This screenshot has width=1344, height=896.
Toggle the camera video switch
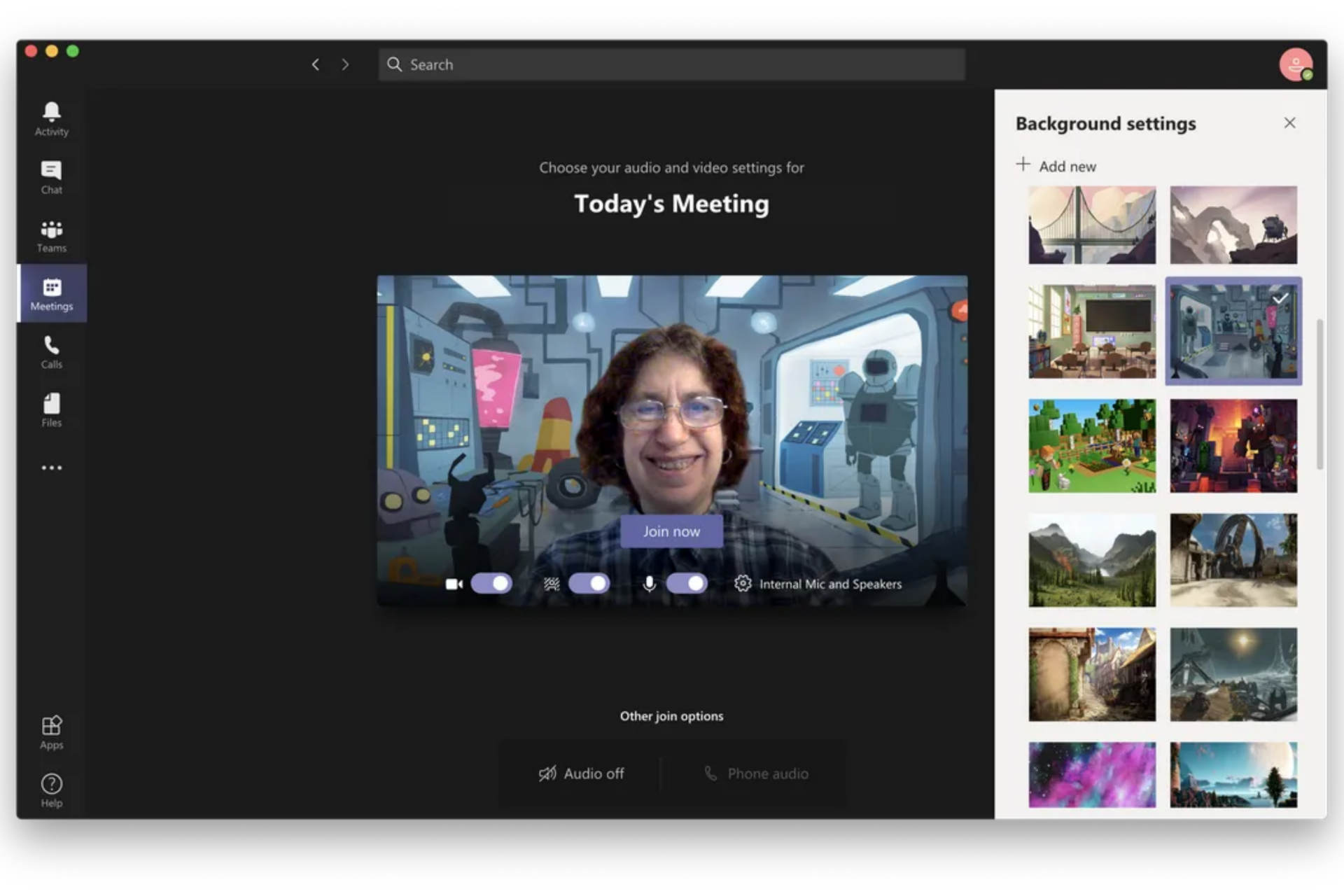click(x=491, y=583)
